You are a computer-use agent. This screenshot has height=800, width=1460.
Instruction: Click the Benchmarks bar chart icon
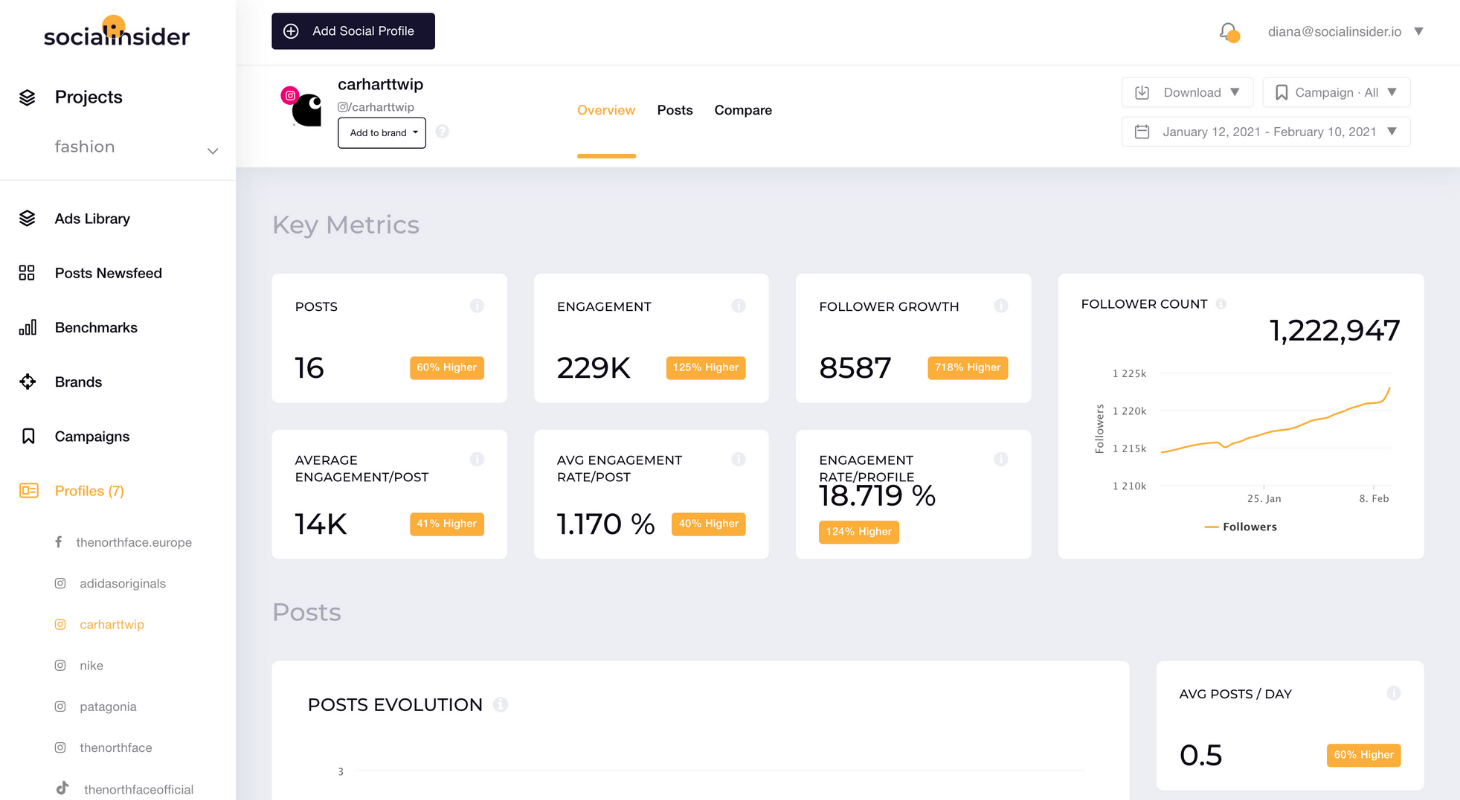(27, 327)
